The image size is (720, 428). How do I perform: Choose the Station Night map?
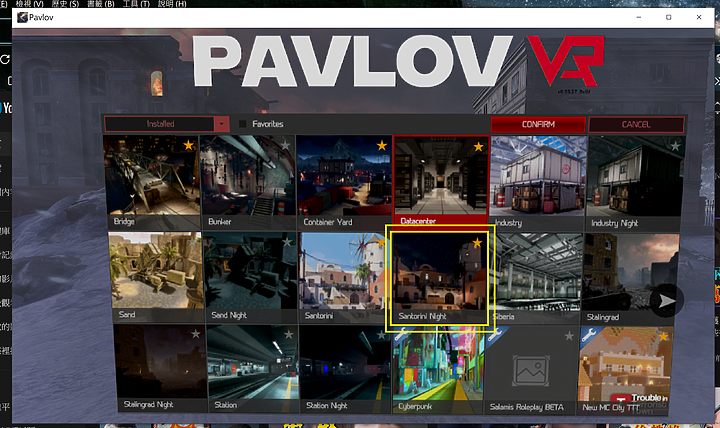(345, 369)
